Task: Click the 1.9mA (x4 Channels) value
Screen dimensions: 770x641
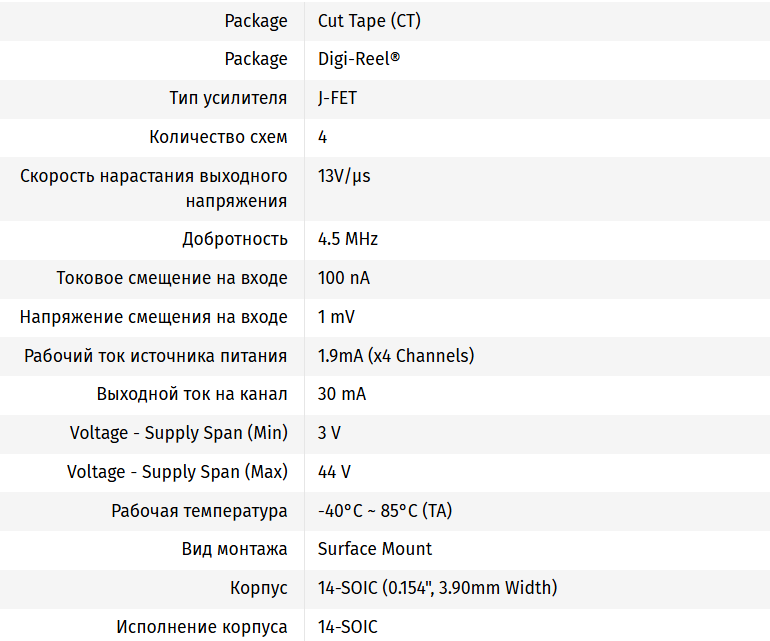Action: [x=396, y=356]
